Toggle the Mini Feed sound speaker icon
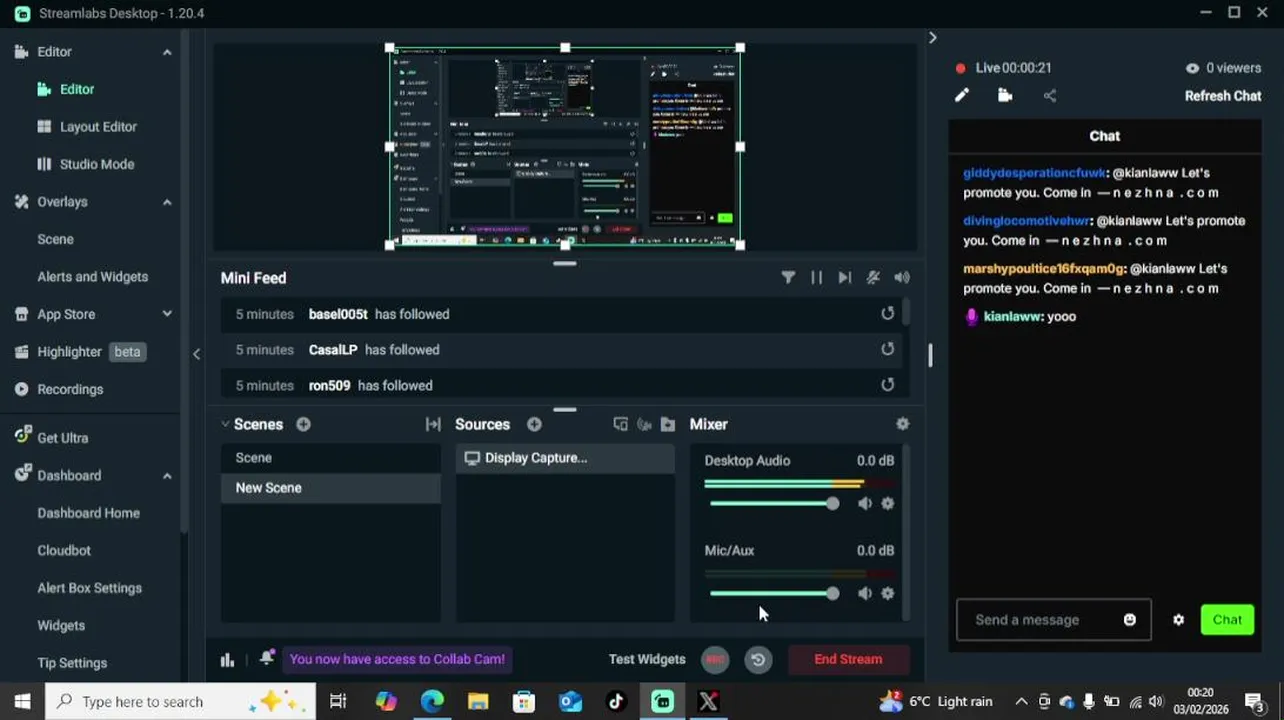The width and height of the screenshot is (1284, 720). coord(902,278)
